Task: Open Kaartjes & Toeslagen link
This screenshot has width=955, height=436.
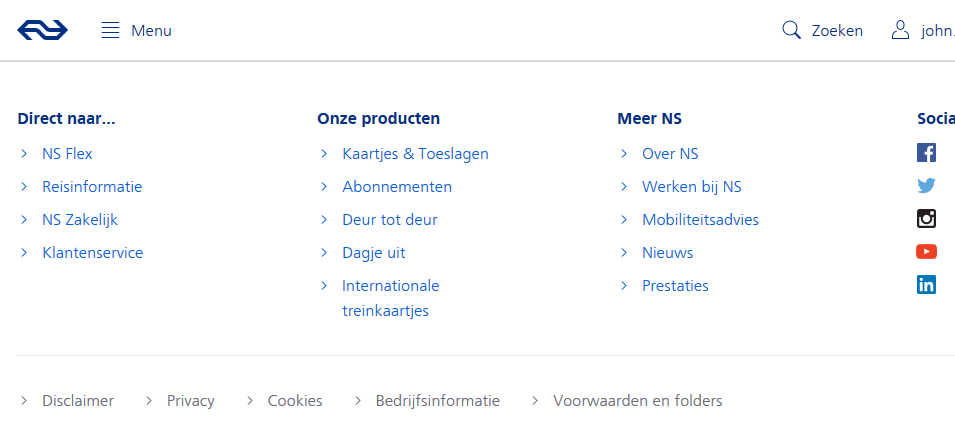Action: [415, 153]
